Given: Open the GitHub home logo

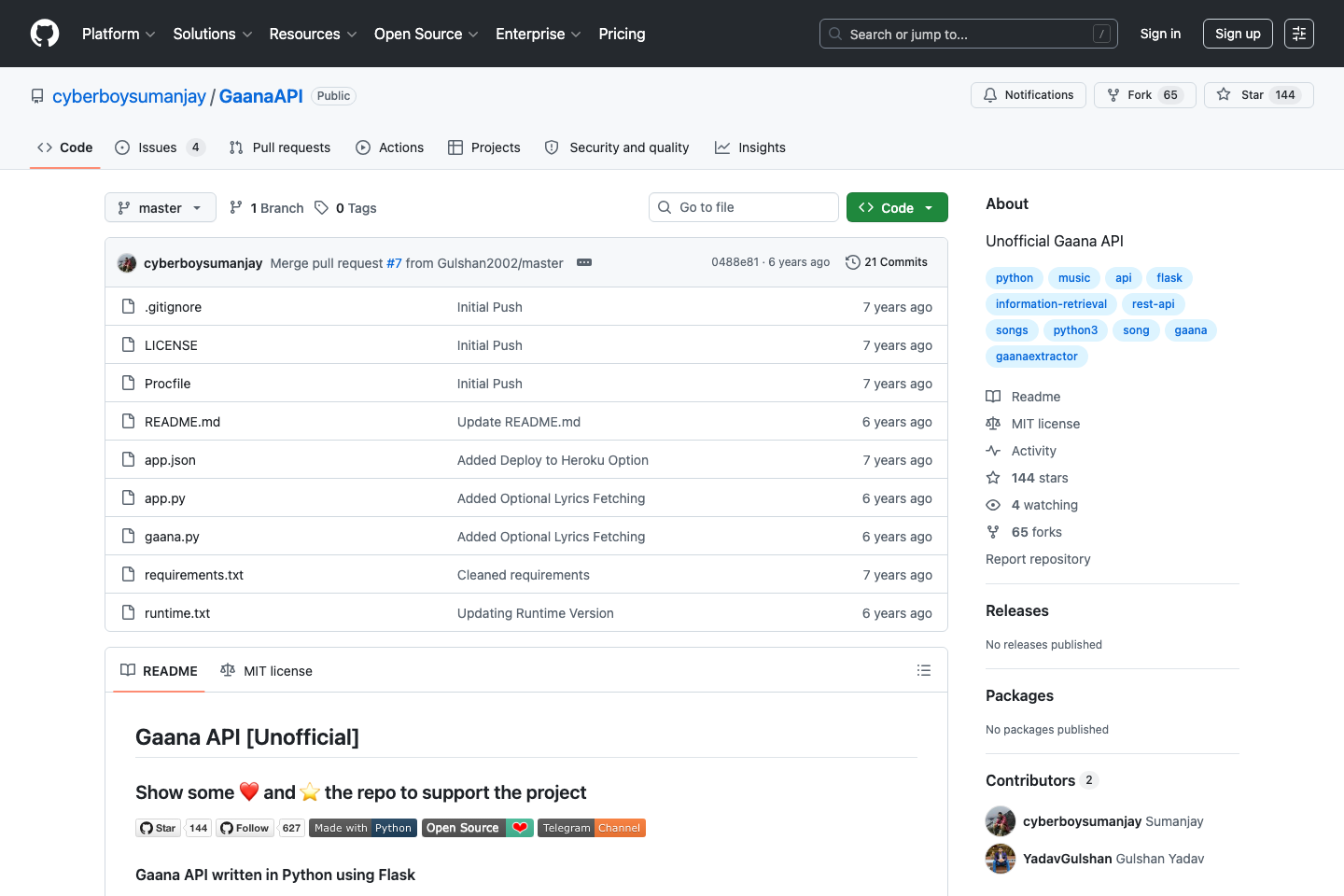Looking at the screenshot, I should pos(44,34).
